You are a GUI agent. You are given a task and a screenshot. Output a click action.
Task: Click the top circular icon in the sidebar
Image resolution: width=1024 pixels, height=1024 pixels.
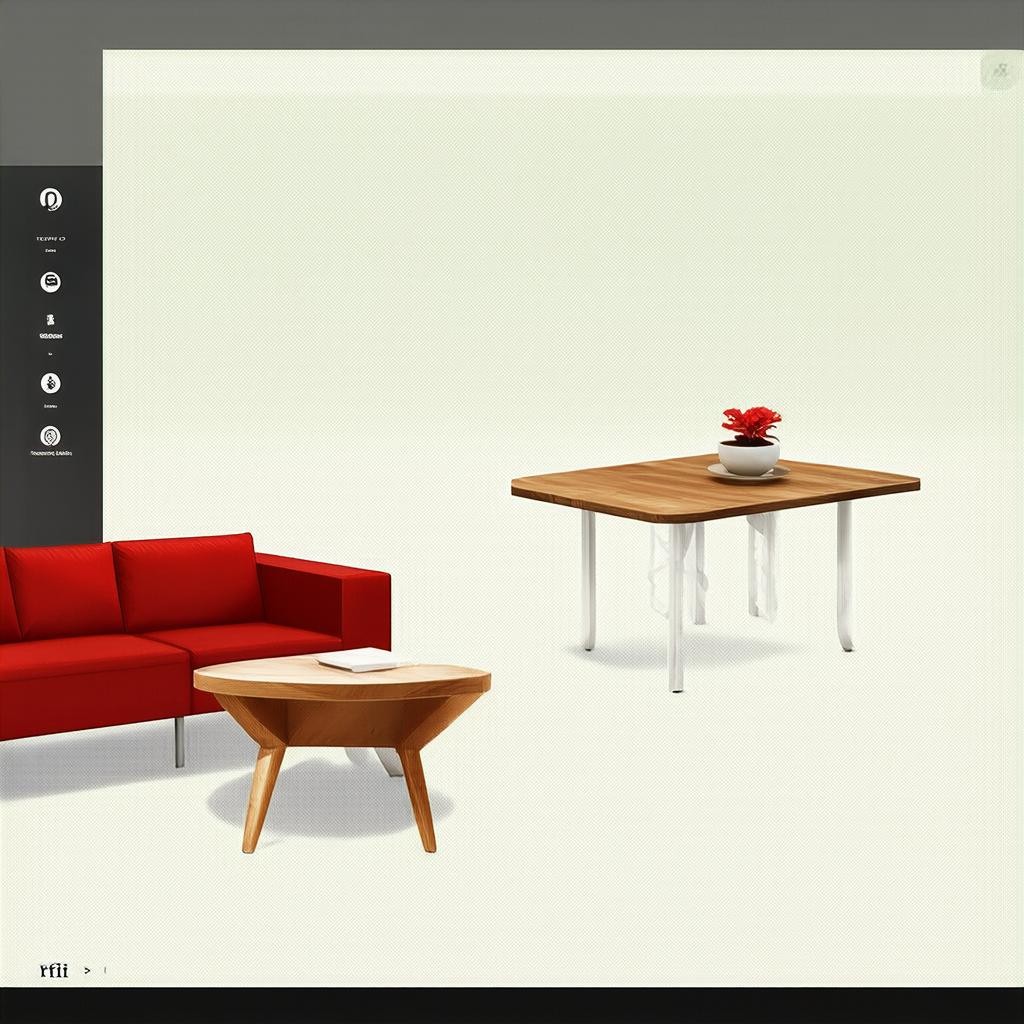point(51,200)
